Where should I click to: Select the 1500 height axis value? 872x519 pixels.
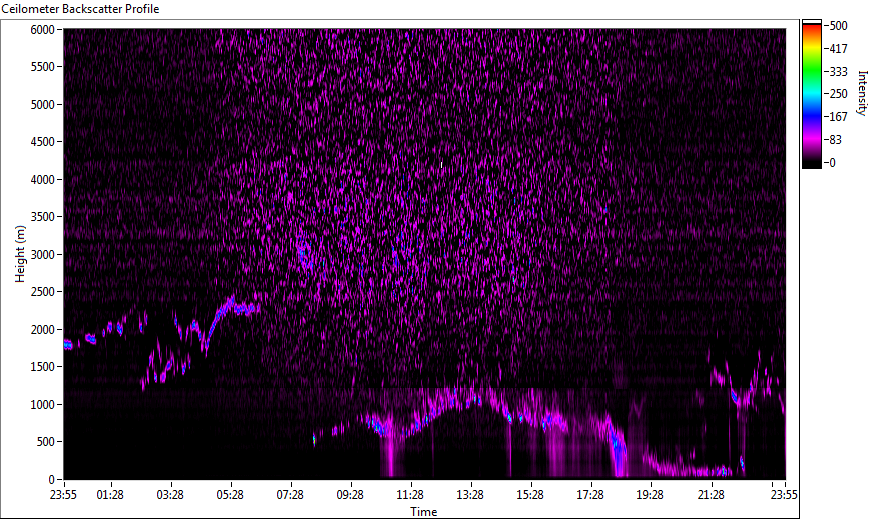pos(42,367)
